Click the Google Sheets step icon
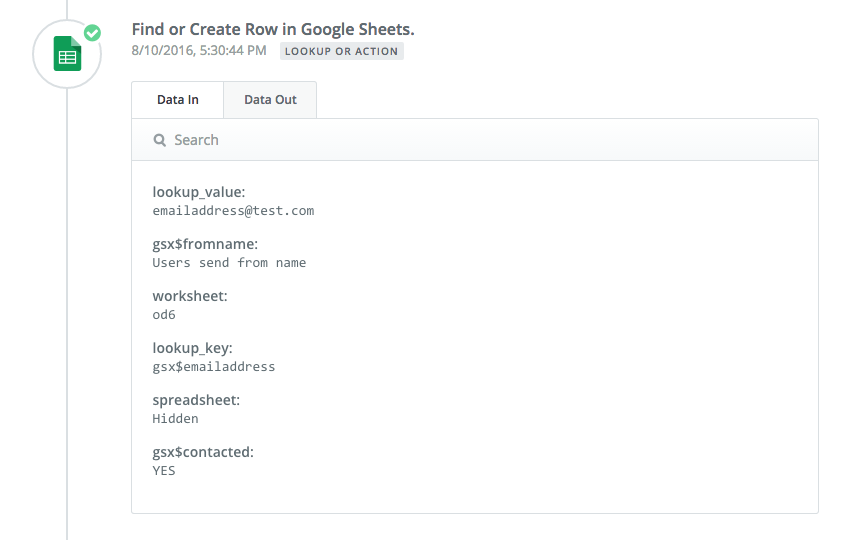The height and width of the screenshot is (540, 866). (67, 54)
